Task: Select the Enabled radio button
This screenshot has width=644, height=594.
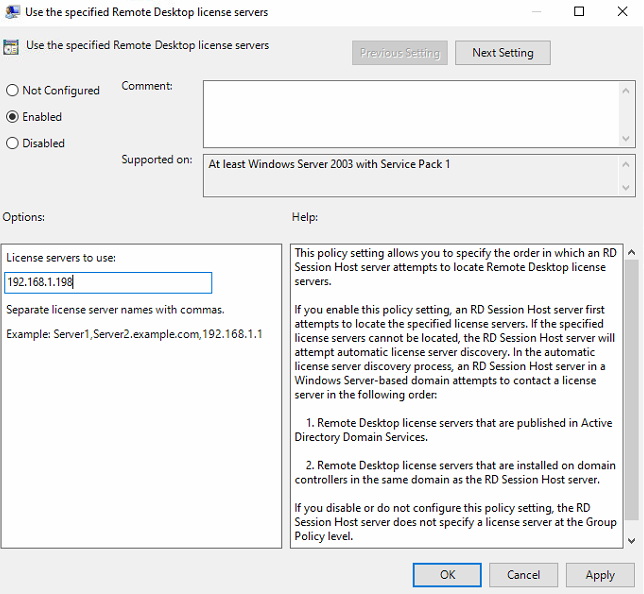Action: tap(13, 117)
